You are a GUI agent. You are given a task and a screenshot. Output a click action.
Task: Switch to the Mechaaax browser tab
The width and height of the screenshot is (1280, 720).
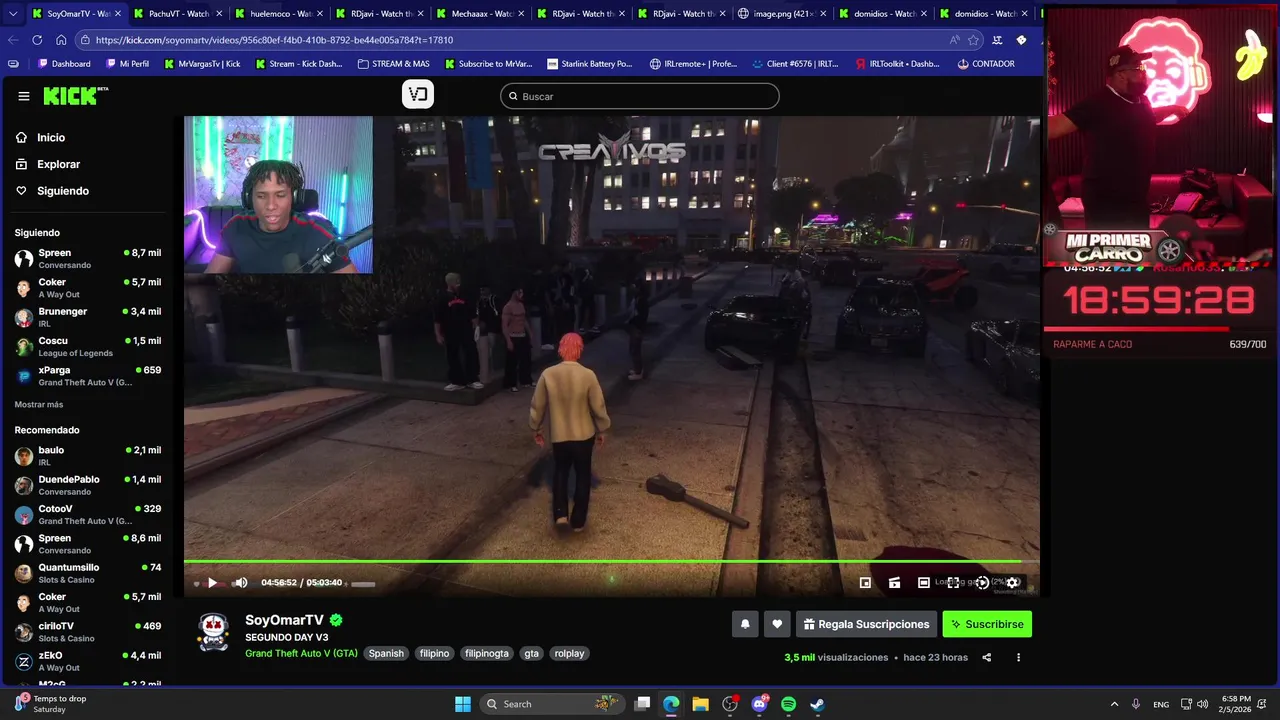(x=478, y=14)
